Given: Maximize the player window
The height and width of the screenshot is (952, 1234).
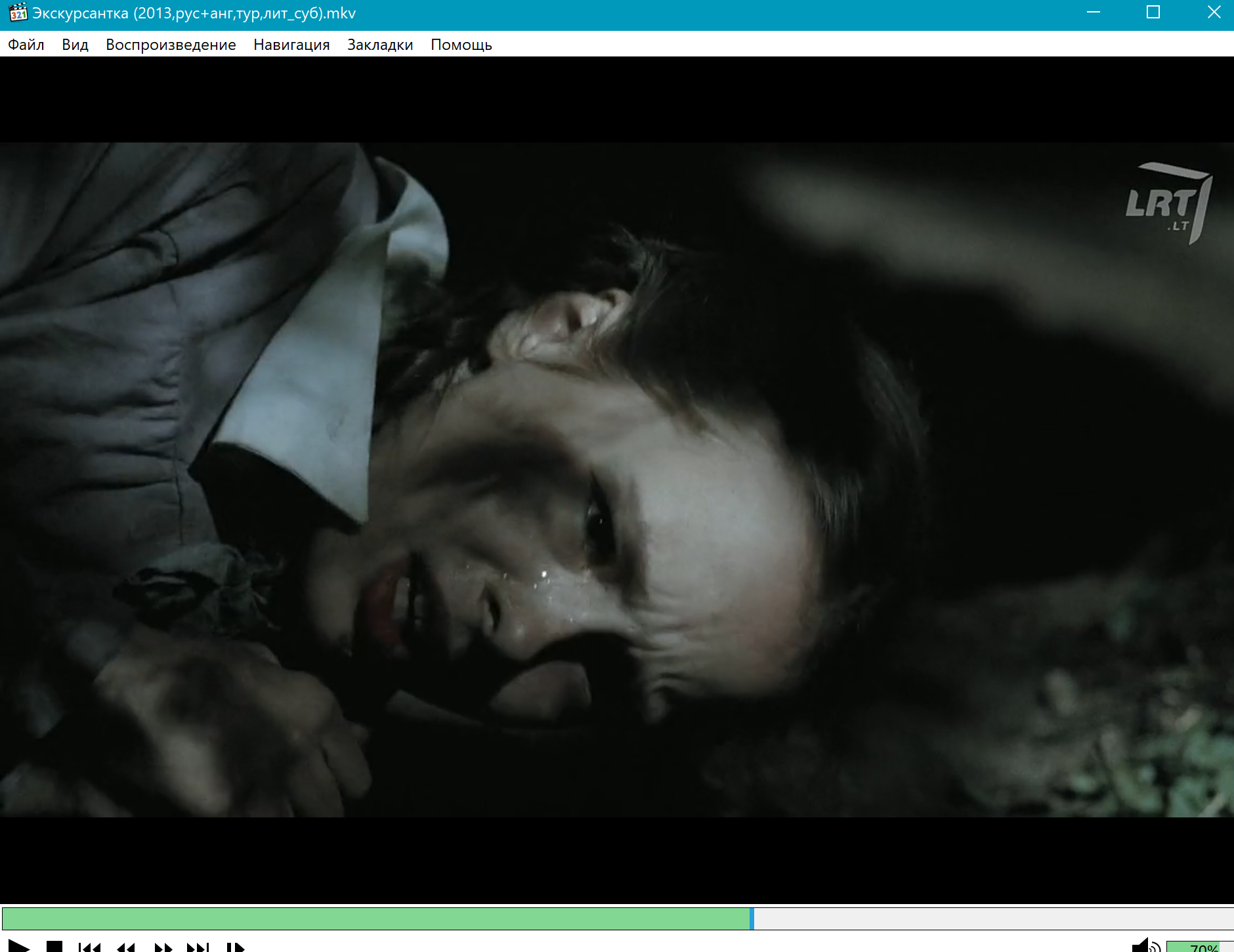Looking at the screenshot, I should (x=1153, y=12).
